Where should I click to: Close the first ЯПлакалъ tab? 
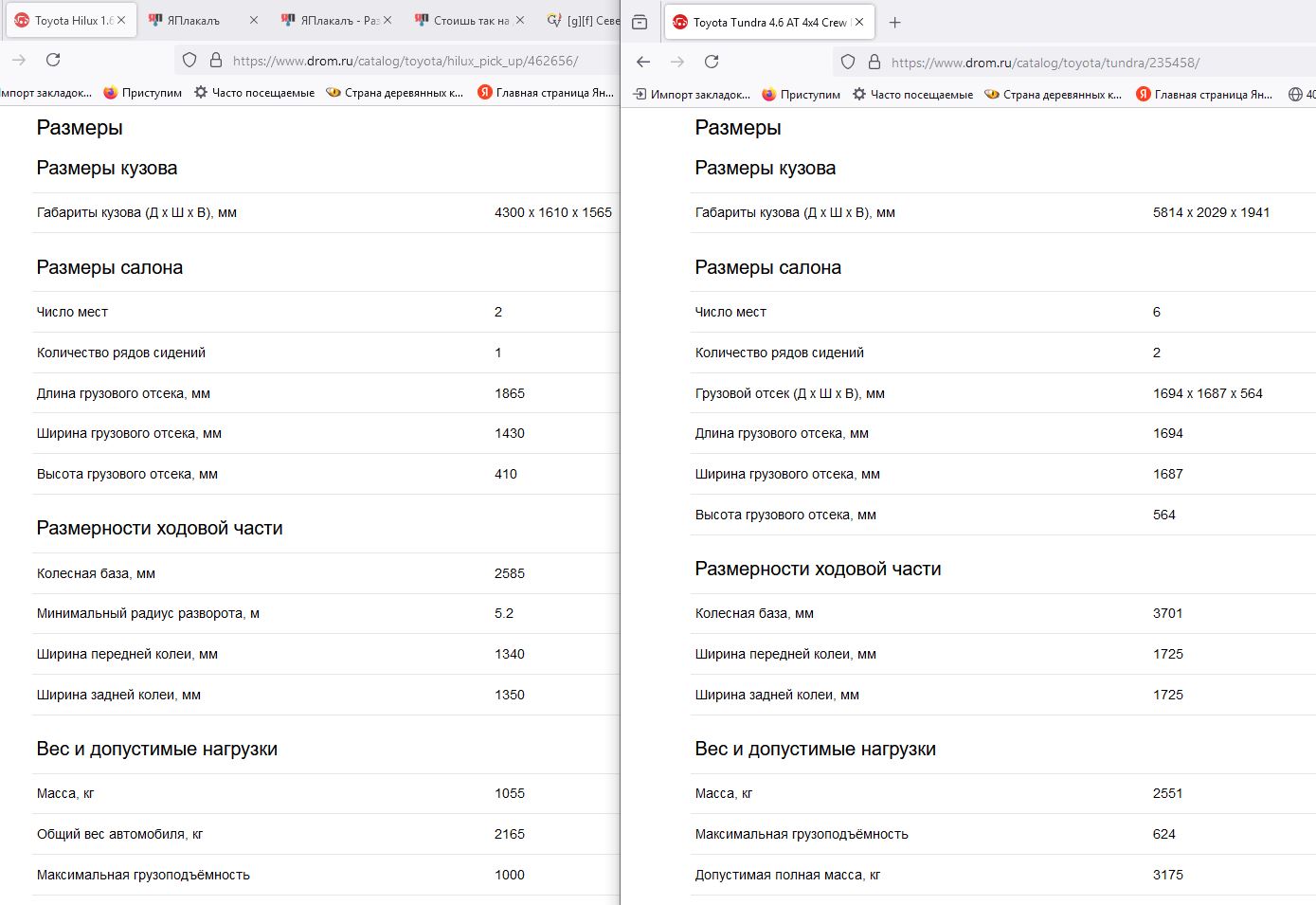pos(254,20)
